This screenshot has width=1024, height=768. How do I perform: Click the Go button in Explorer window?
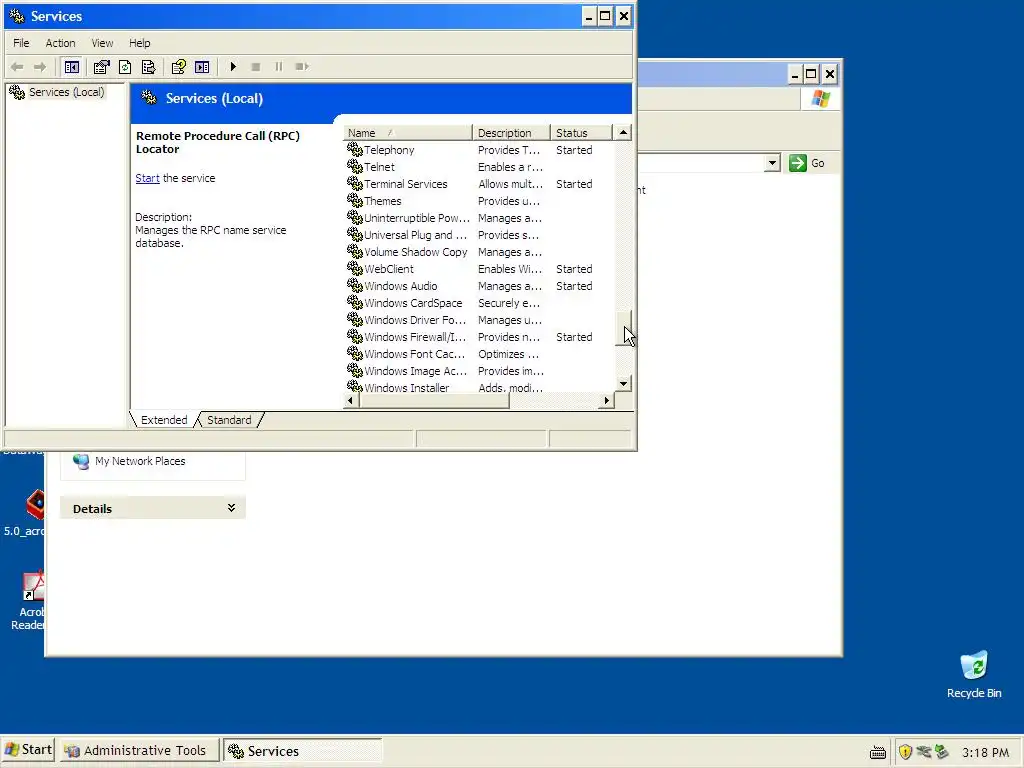807,163
